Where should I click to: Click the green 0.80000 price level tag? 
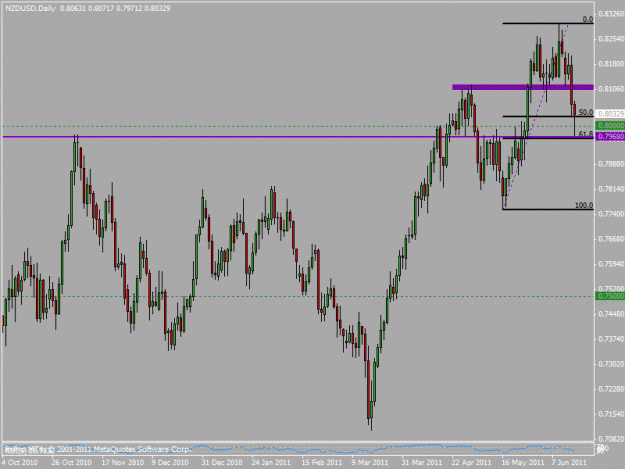click(x=610, y=126)
